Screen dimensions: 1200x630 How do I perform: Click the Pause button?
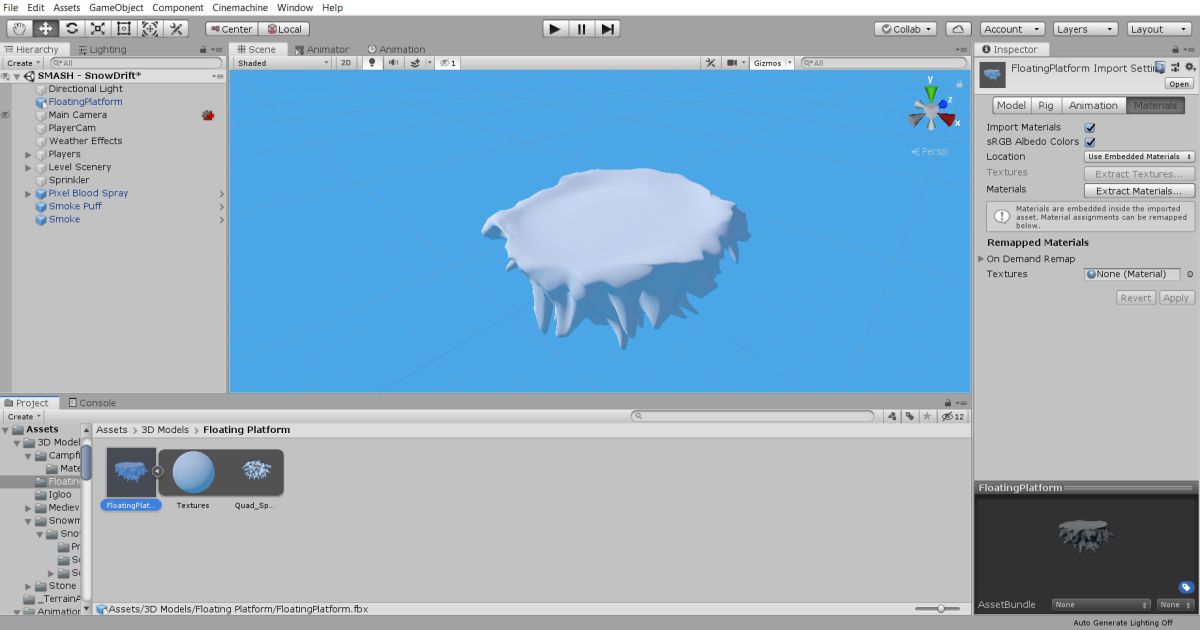point(581,29)
